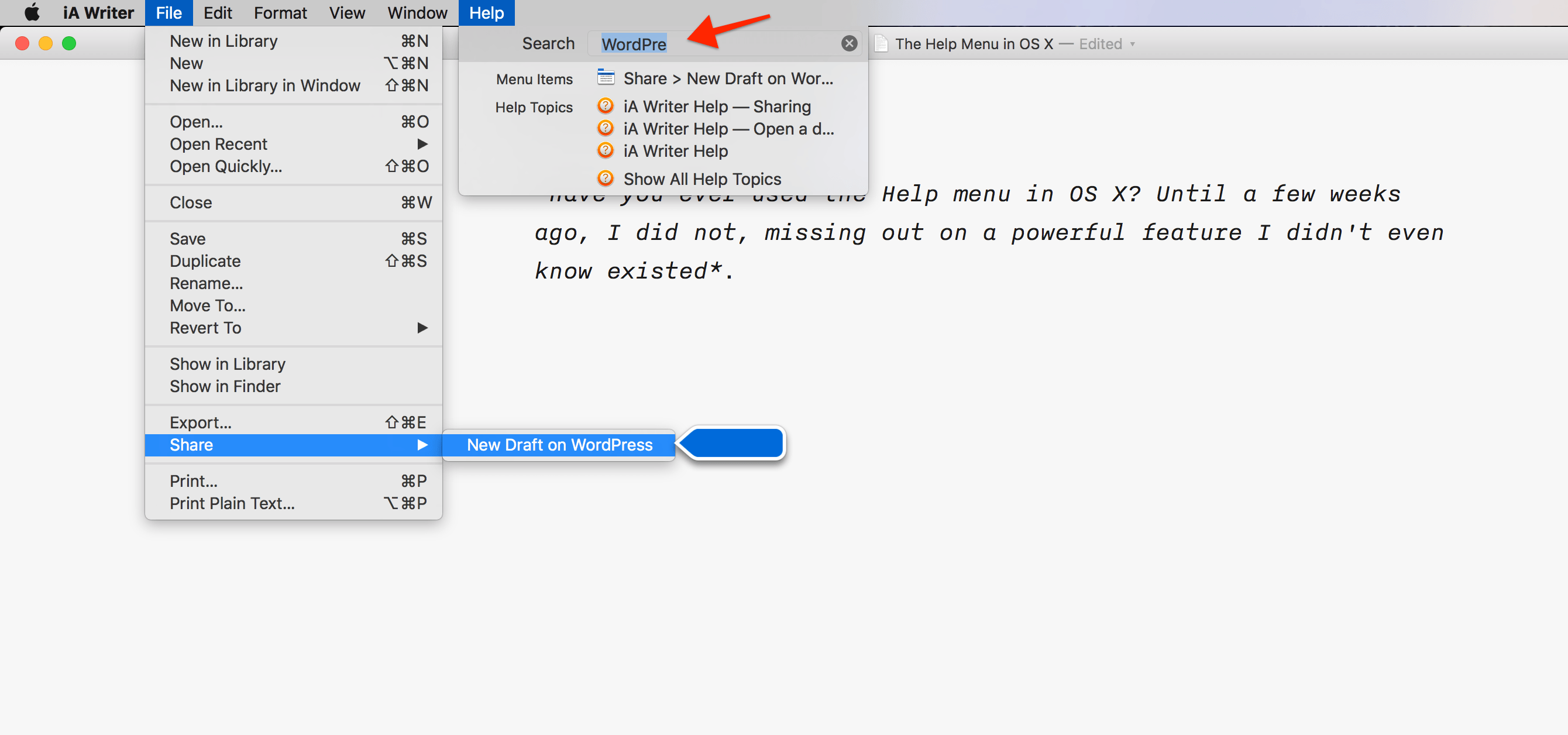Open the Help menu
The height and width of the screenshot is (735, 1568).
coord(486,12)
